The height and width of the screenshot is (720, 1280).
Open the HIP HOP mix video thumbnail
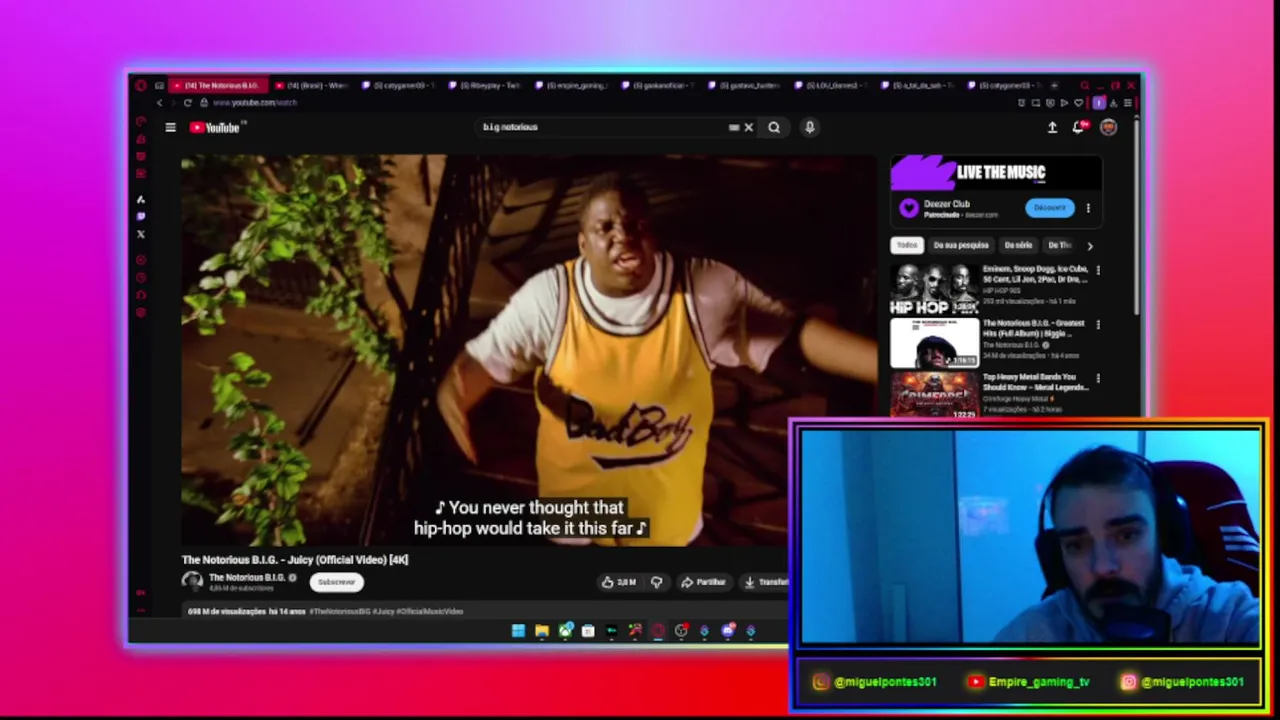point(934,289)
